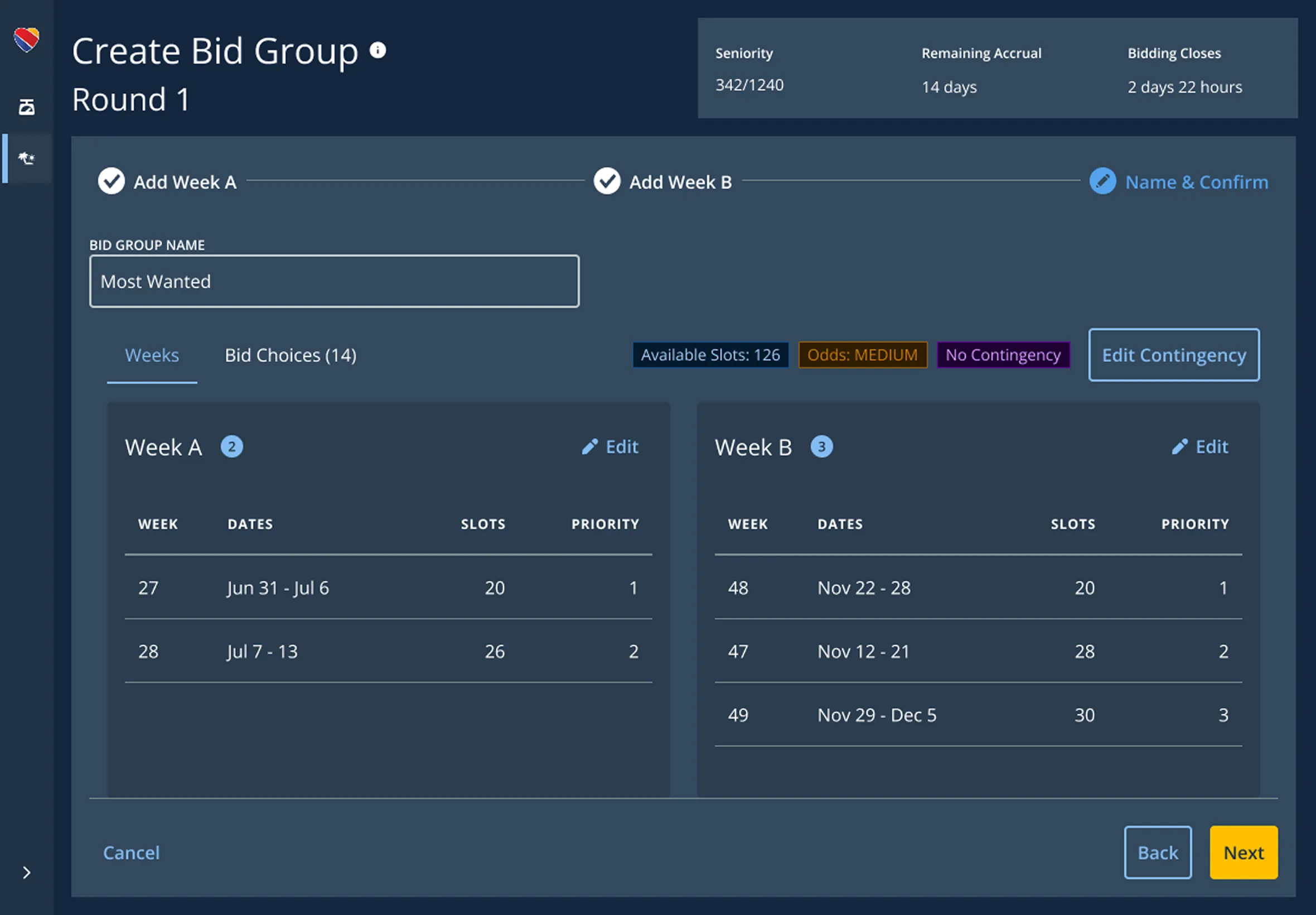
Task: Switch to the Weeks tab
Action: pyautogui.click(x=152, y=355)
